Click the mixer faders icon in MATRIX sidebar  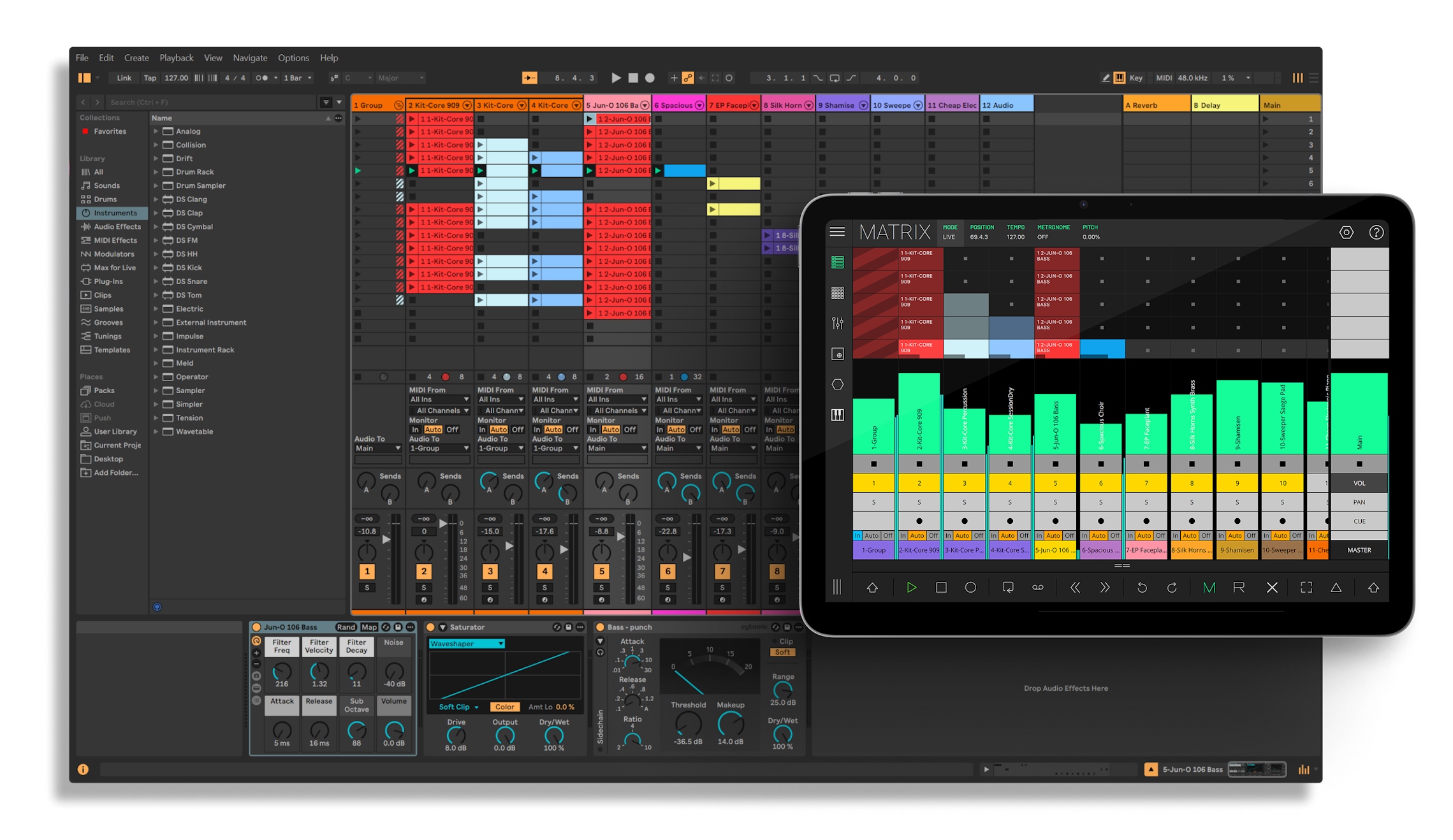pos(838,324)
